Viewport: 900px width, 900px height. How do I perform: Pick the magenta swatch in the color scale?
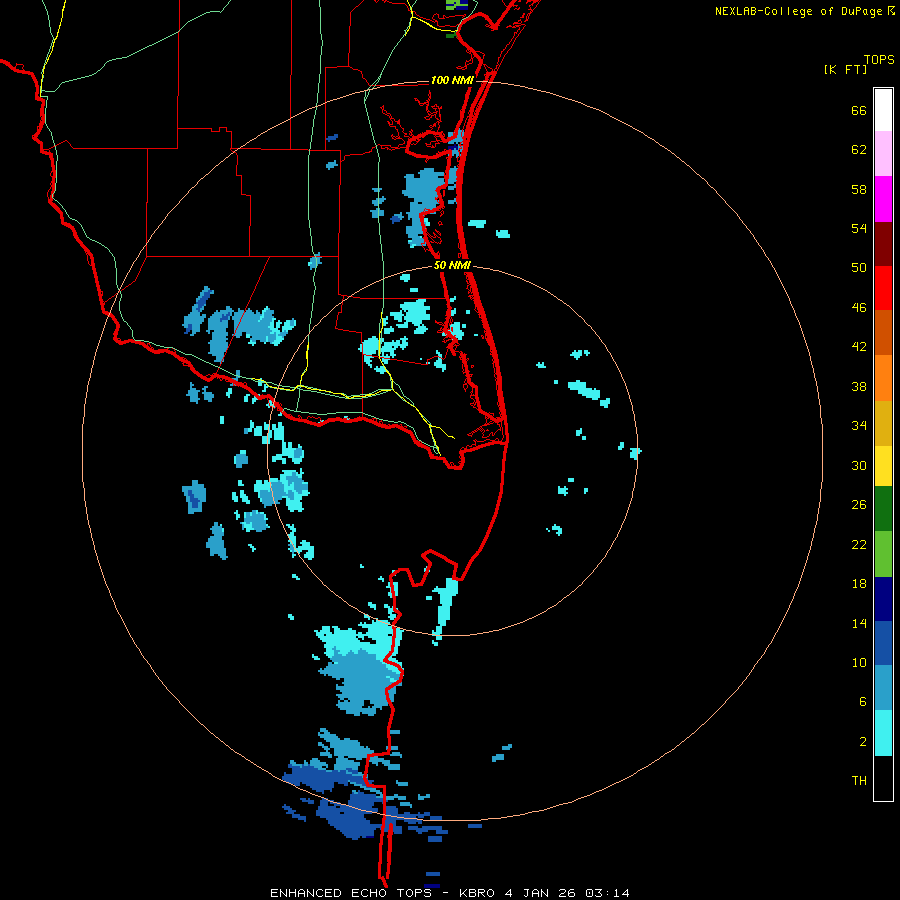(883, 199)
